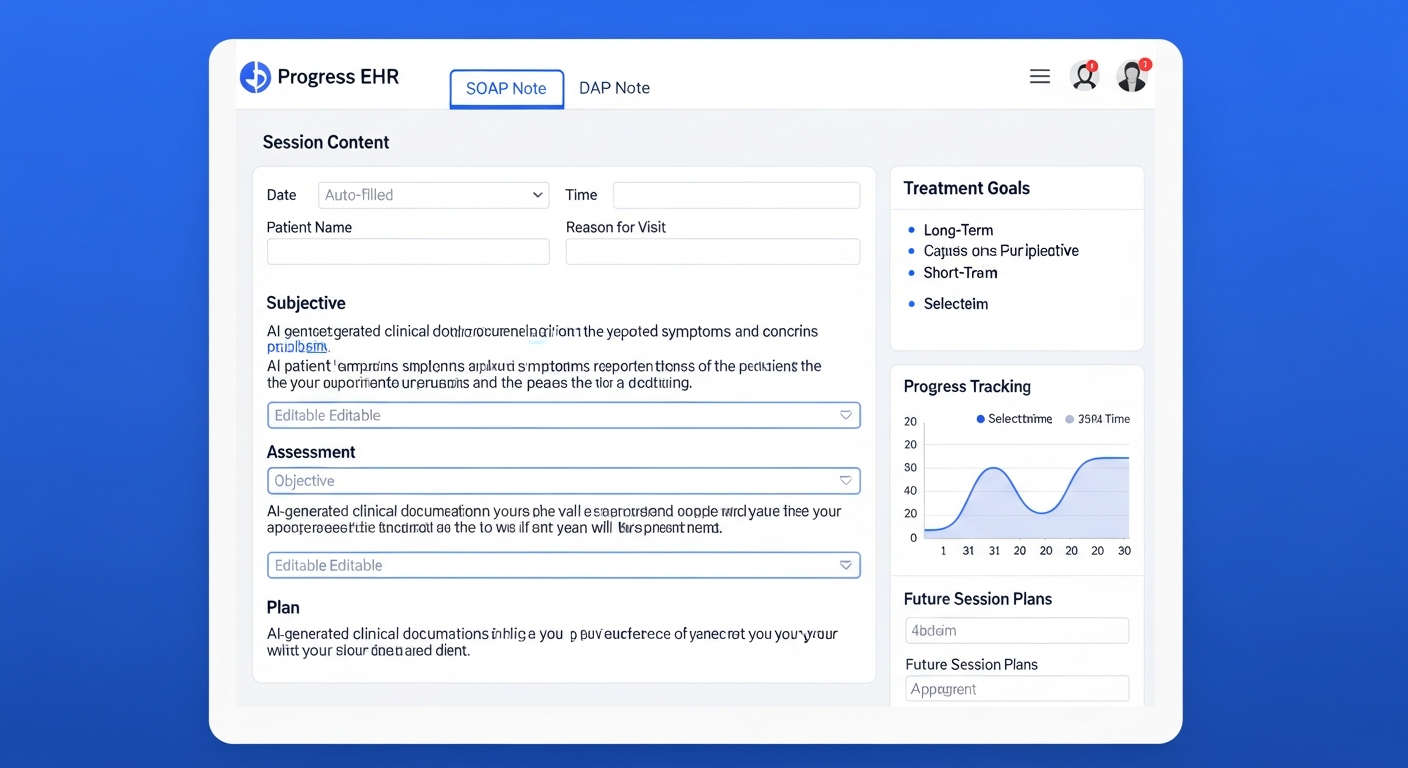Viewport: 1408px width, 768px height.
Task: Open the first user avatar beside the hamburger menu
Action: (x=1084, y=76)
